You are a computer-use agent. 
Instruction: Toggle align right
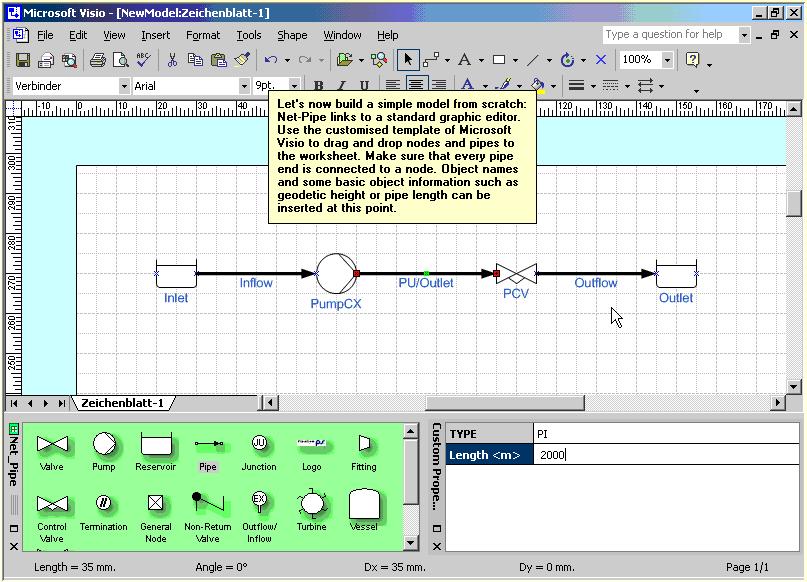[x=439, y=85]
